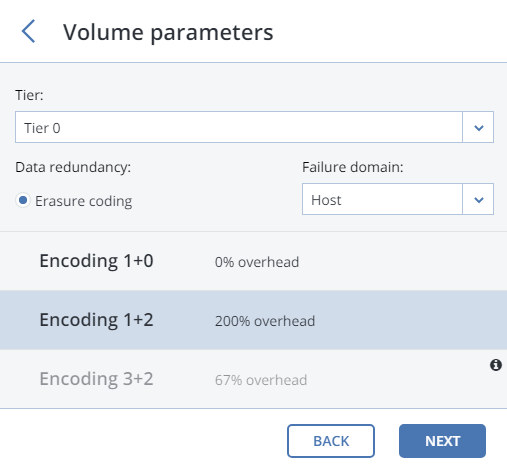This screenshot has width=507, height=470.
Task: Click the 200% overhead text
Action: coord(265,321)
